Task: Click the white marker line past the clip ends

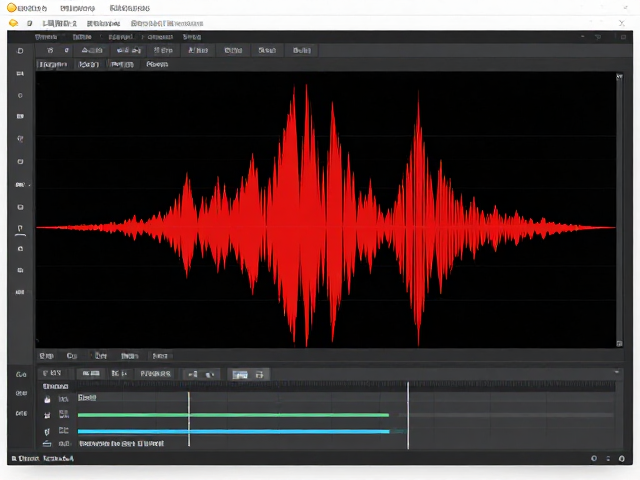Action: [x=408, y=416]
